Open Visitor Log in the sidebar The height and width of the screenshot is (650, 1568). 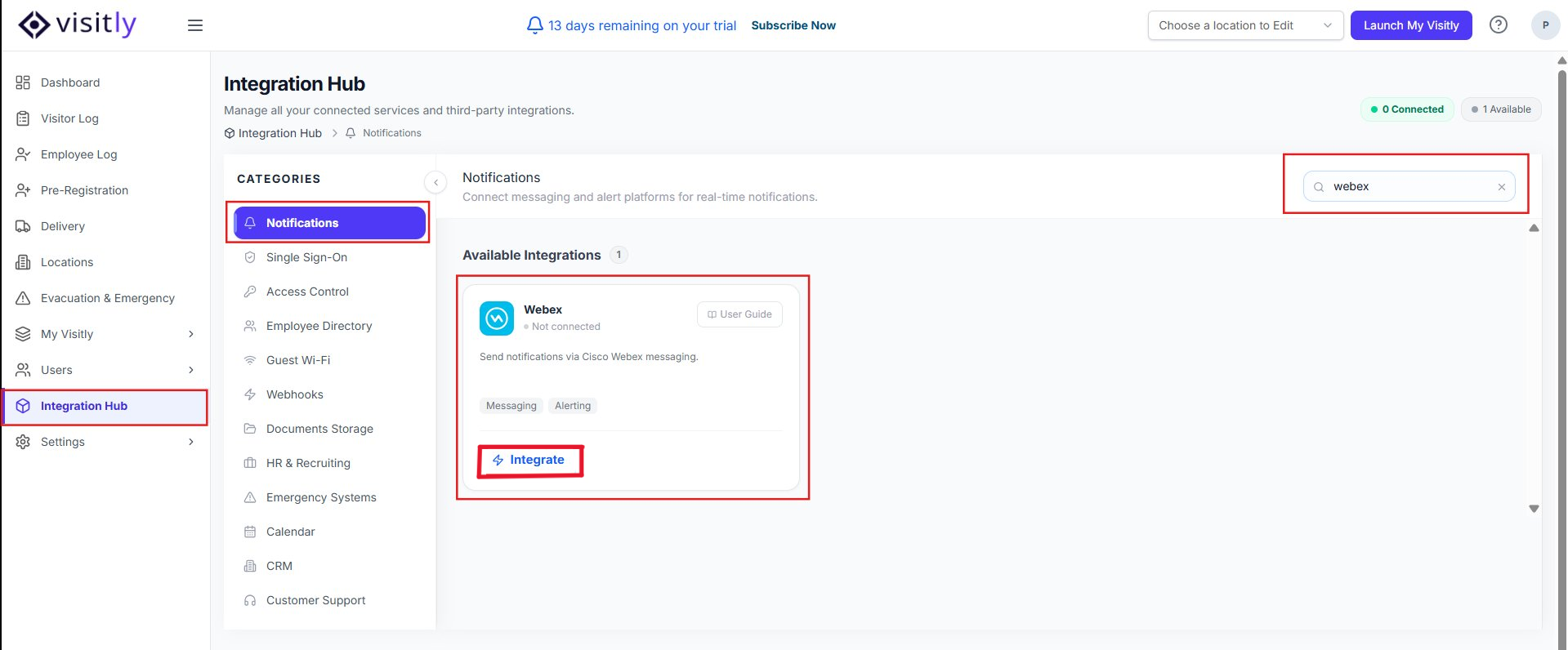pos(105,118)
